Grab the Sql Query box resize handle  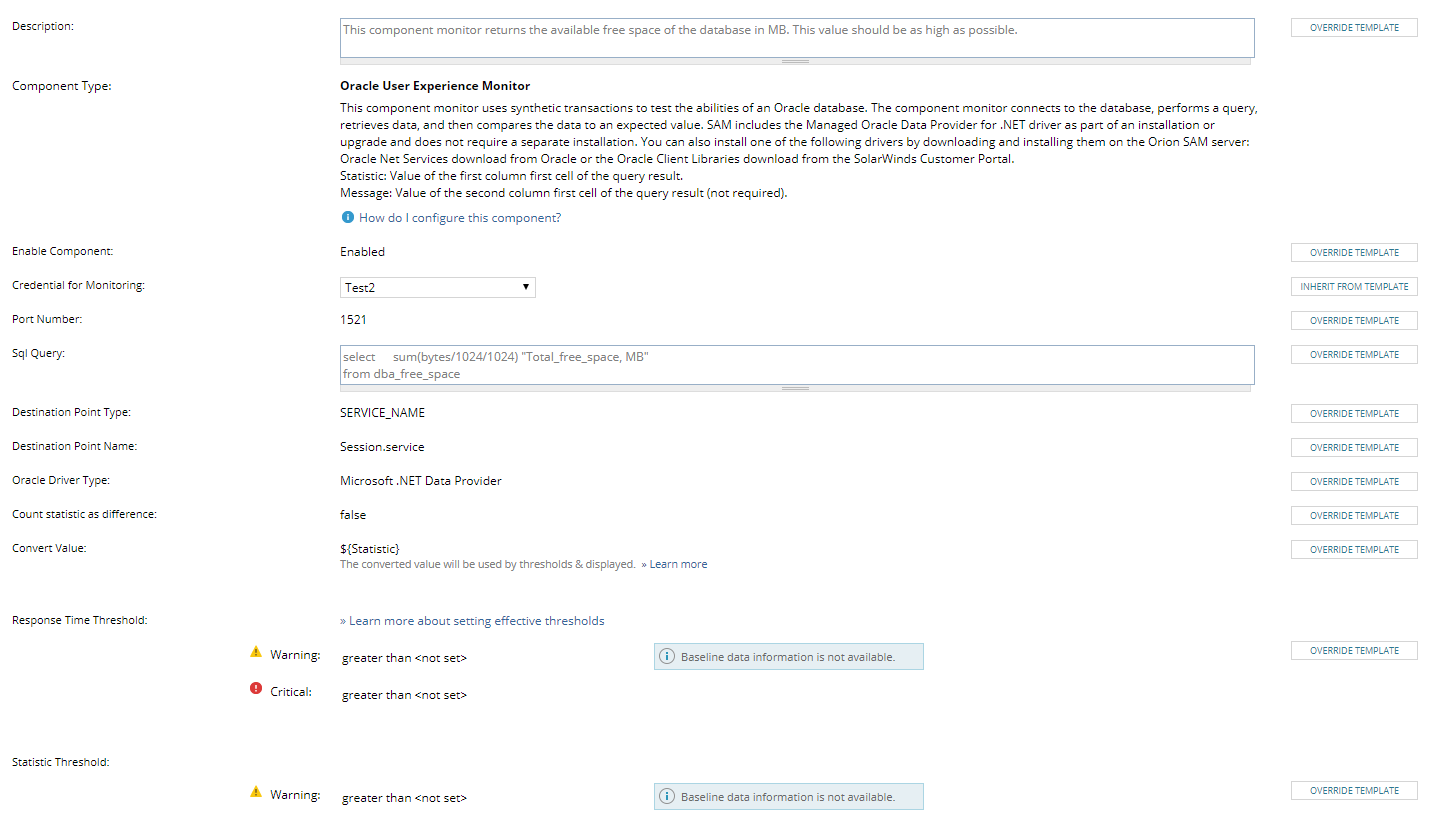click(796, 388)
